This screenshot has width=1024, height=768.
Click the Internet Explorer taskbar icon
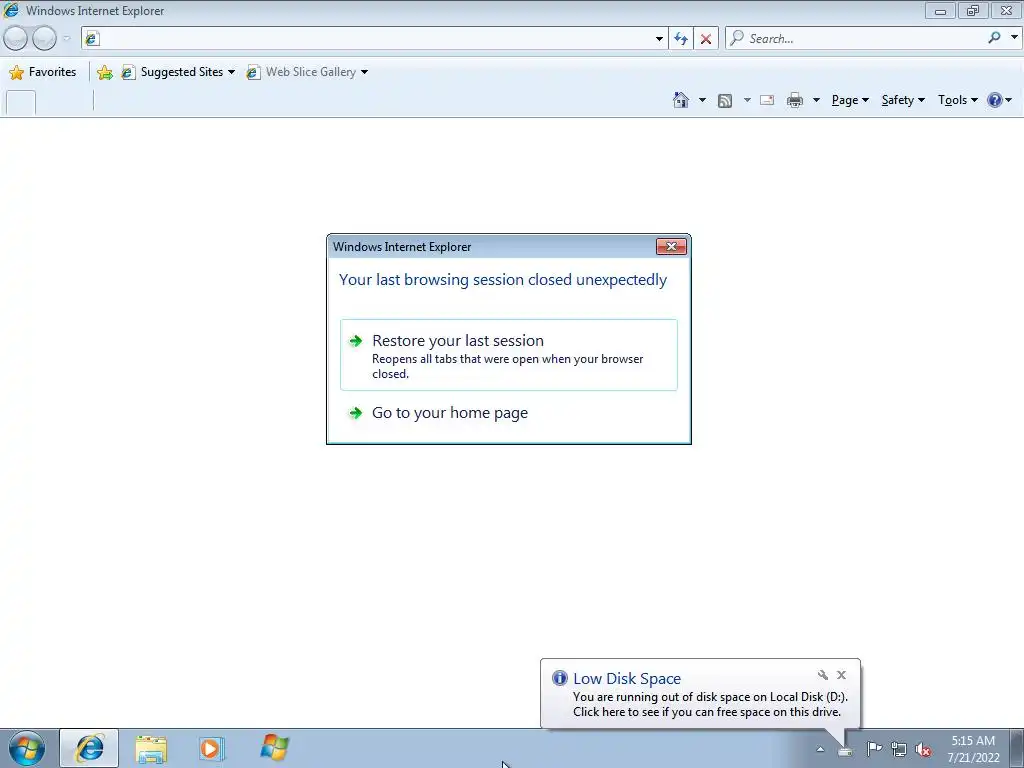click(89, 748)
